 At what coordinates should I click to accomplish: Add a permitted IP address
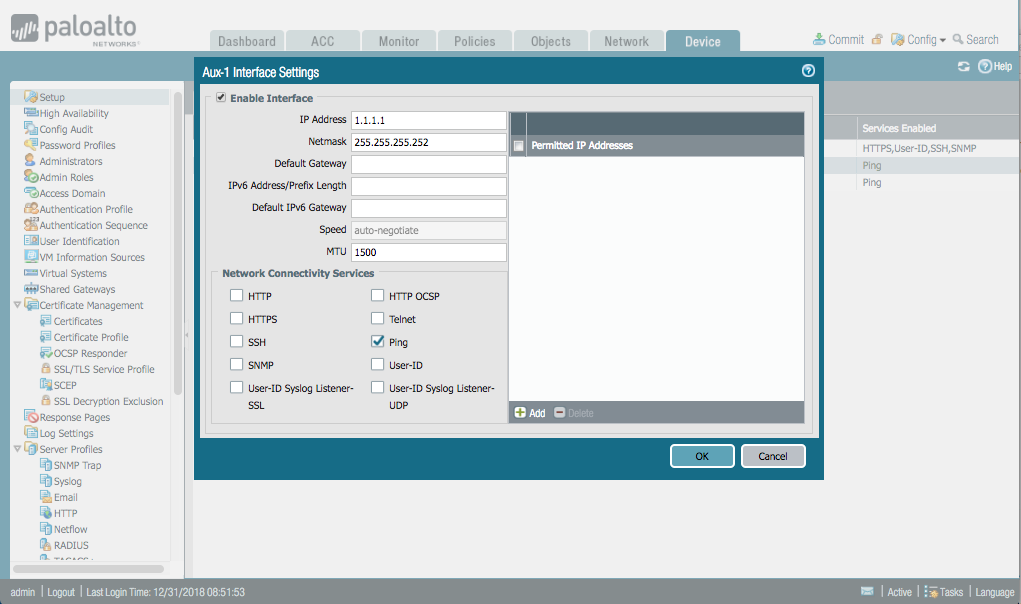(530, 413)
